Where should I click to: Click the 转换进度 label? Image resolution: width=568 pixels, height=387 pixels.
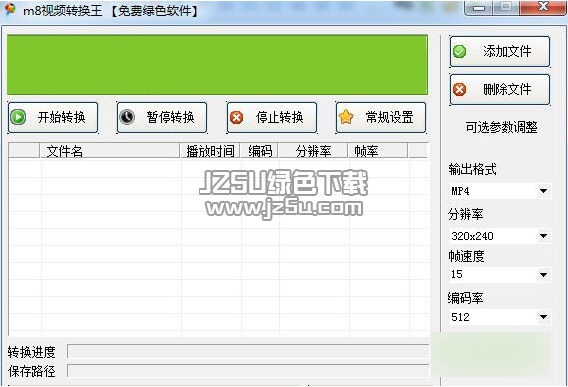tap(32, 352)
